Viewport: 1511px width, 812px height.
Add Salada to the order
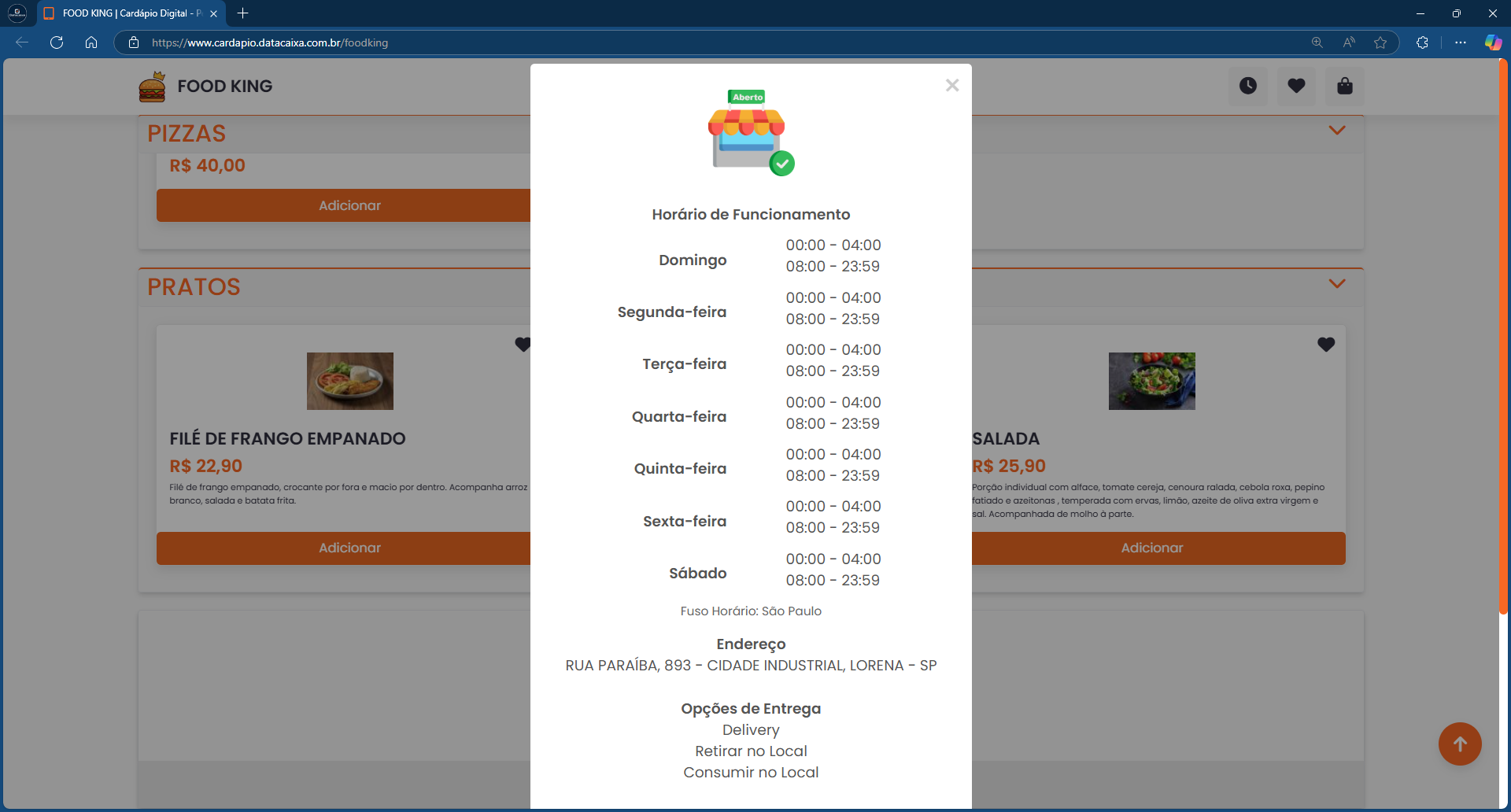click(x=1151, y=548)
